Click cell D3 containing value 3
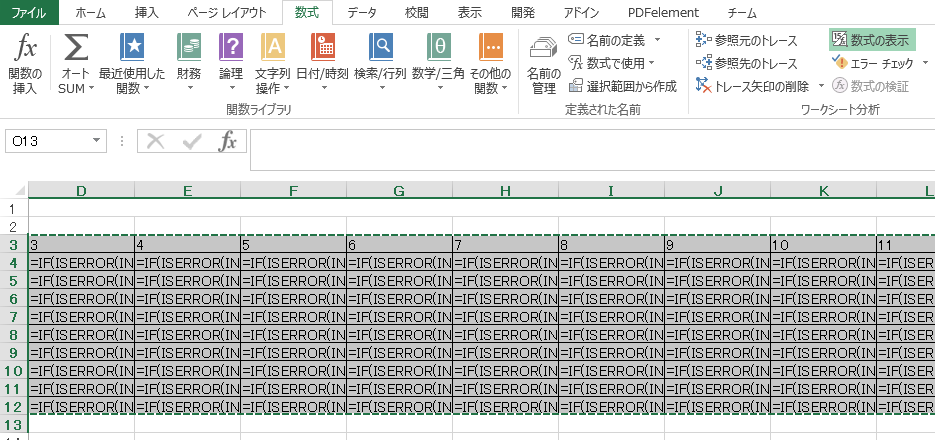This screenshot has height=440, width=935. (82, 245)
